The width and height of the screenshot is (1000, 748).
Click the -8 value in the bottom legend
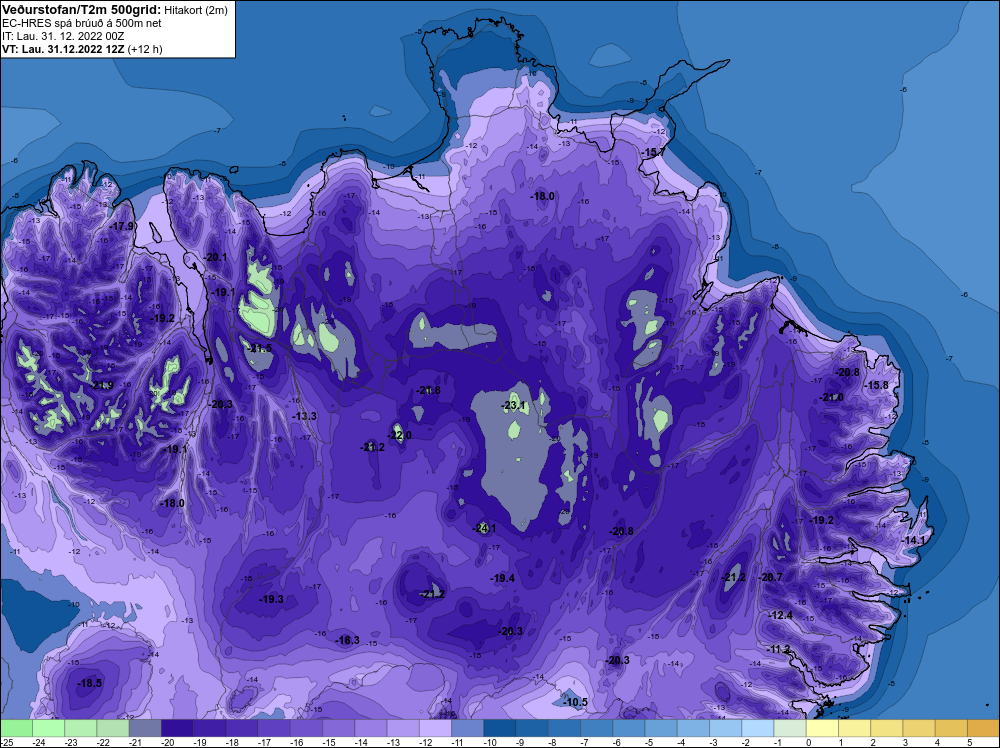[x=555, y=742]
